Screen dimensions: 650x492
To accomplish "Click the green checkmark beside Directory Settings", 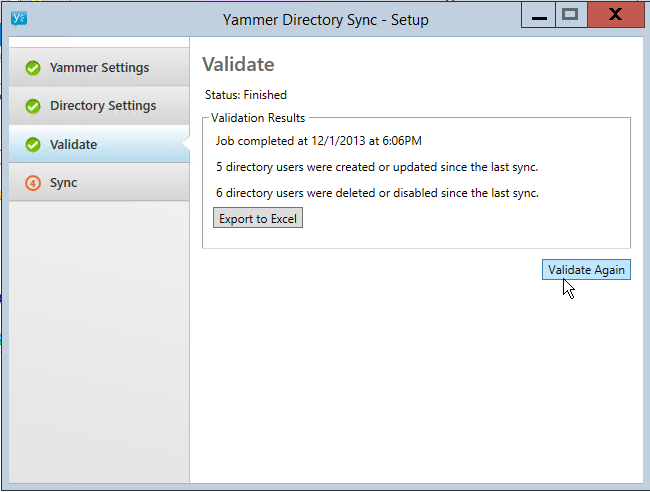I will (x=33, y=106).
